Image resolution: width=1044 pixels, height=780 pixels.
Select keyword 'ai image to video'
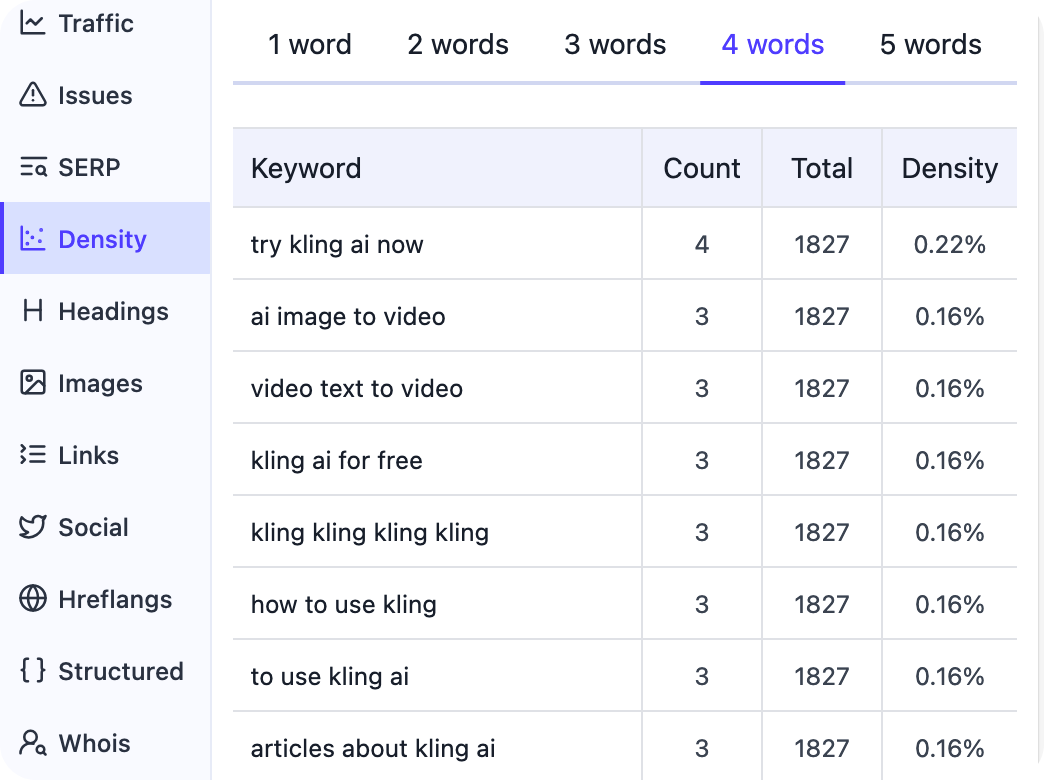tap(348, 316)
